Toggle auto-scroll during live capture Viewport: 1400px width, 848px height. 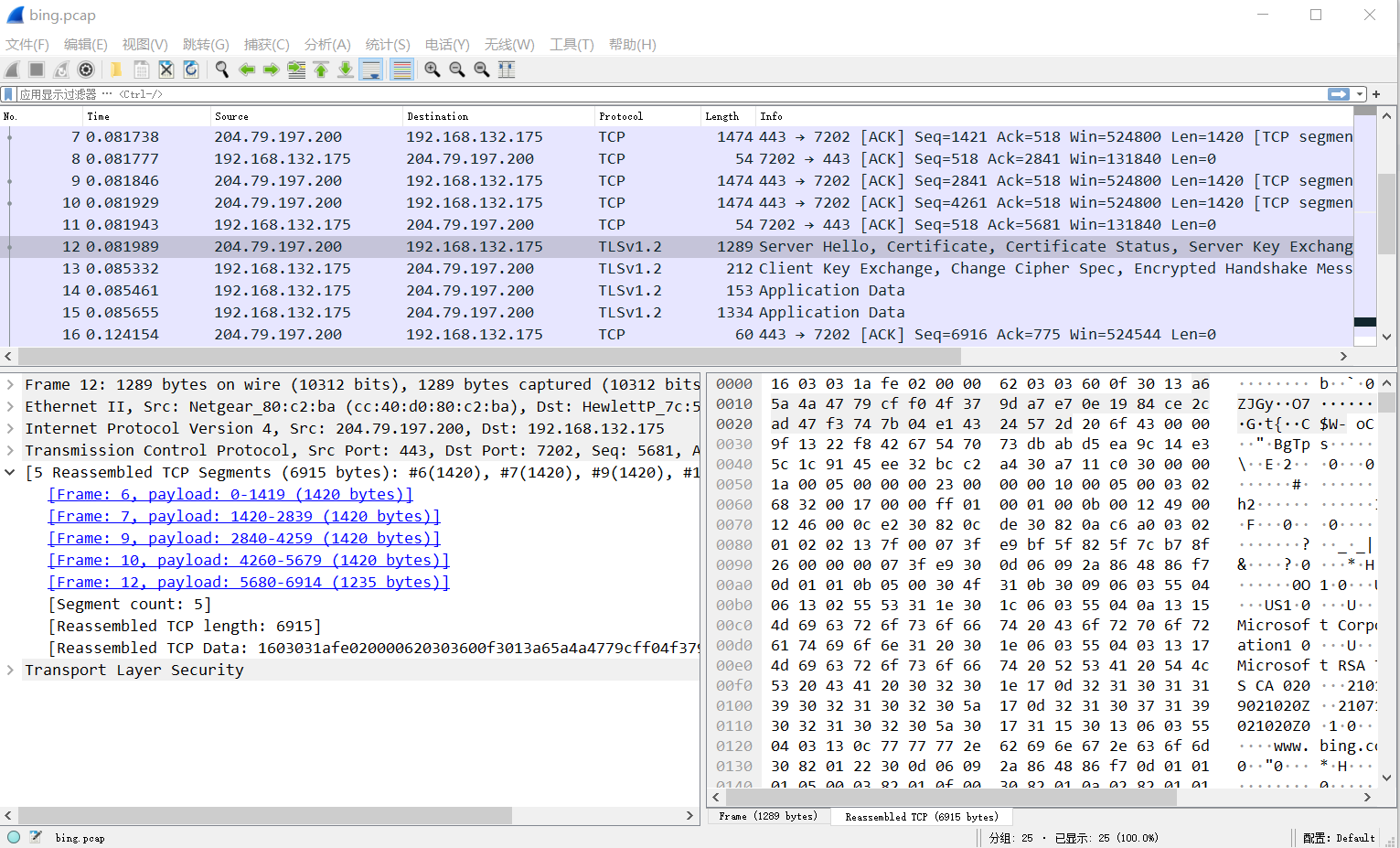[371, 70]
